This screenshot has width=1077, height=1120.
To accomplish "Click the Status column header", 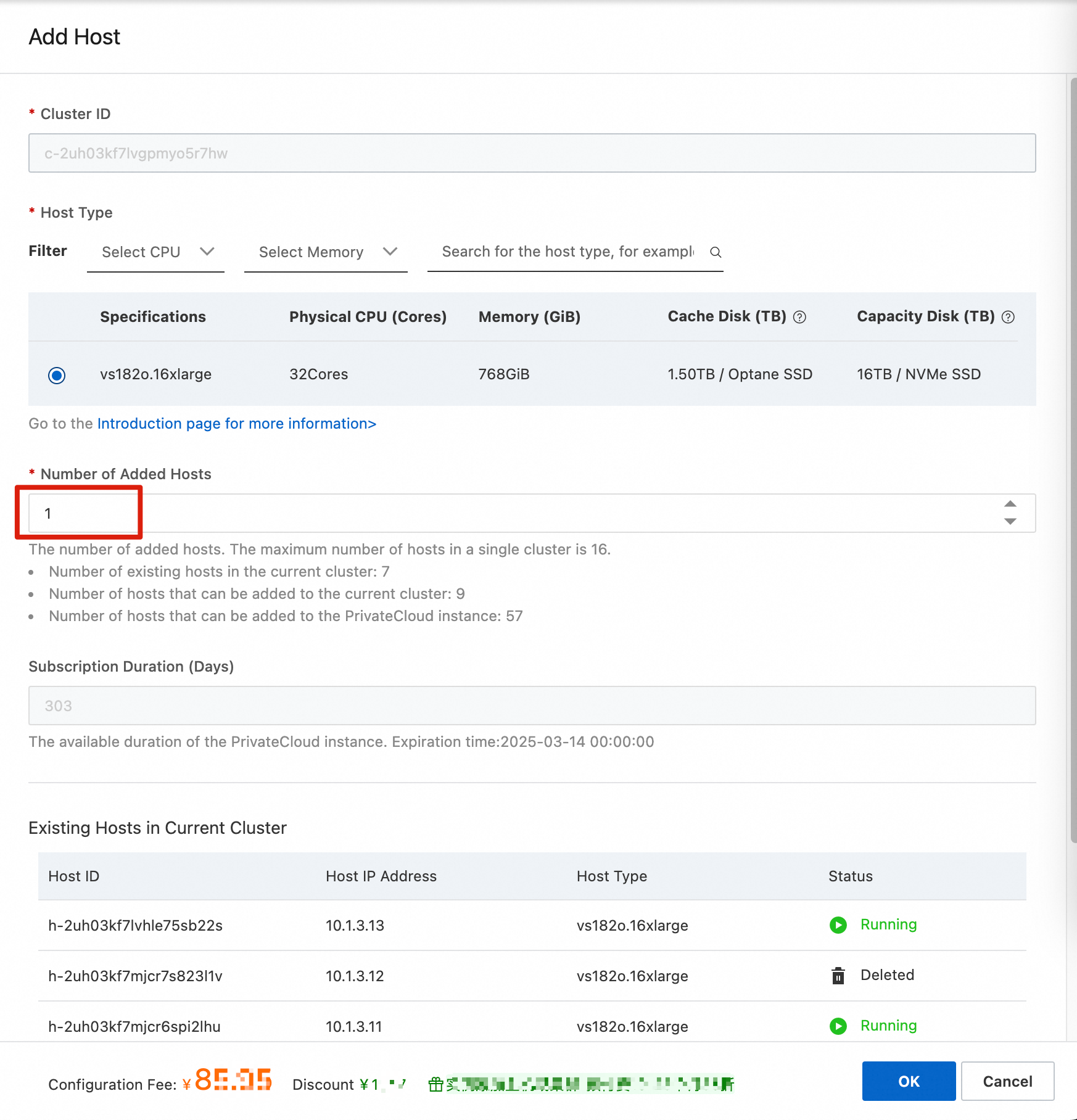I will point(851,876).
